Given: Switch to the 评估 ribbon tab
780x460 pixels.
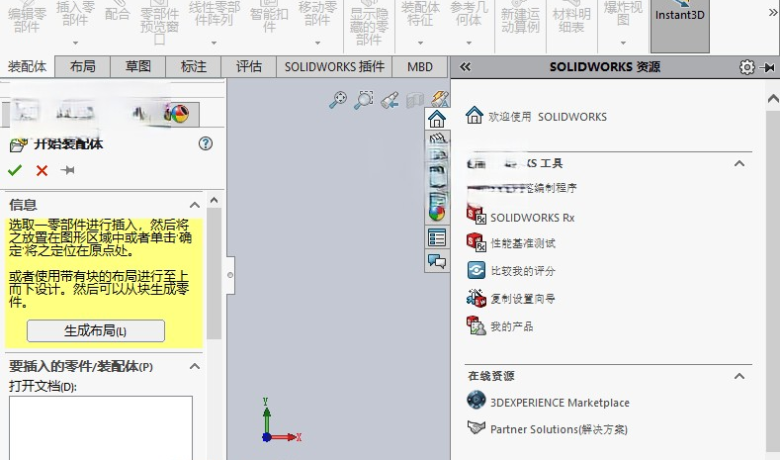Looking at the screenshot, I should coord(249,67).
